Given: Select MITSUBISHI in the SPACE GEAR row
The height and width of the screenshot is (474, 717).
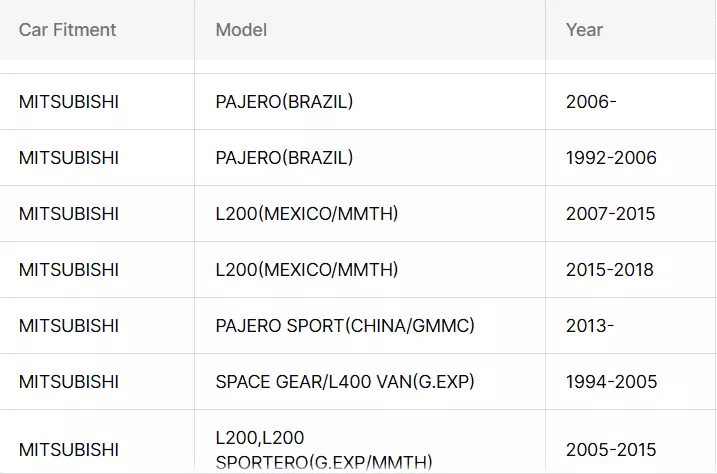Looking at the screenshot, I should click(69, 382).
